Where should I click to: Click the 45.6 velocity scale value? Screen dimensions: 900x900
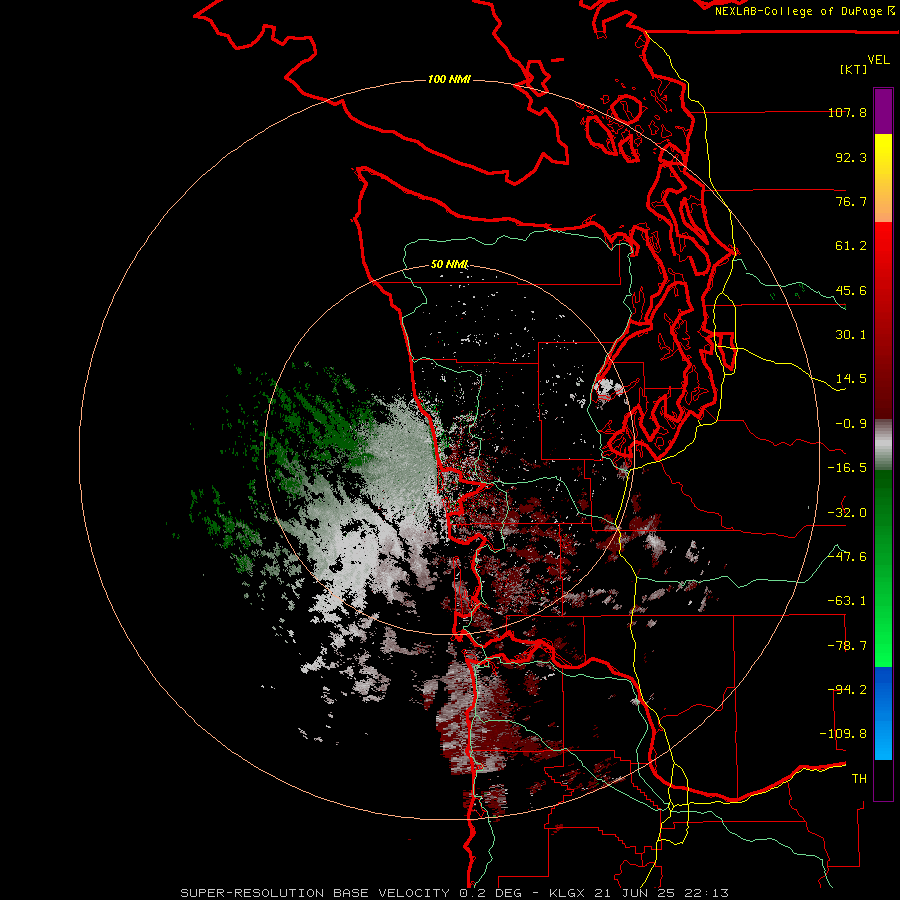pos(851,290)
